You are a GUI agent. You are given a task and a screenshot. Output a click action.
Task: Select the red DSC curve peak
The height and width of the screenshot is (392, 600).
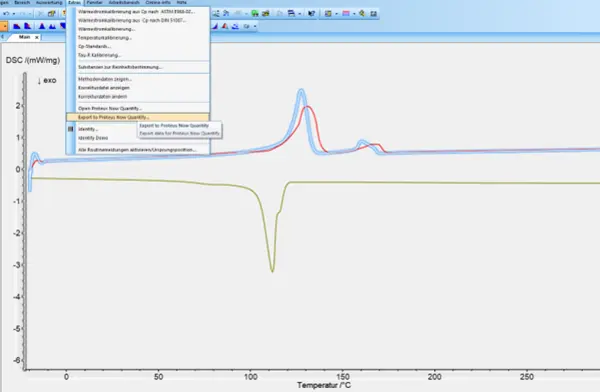(x=308, y=108)
